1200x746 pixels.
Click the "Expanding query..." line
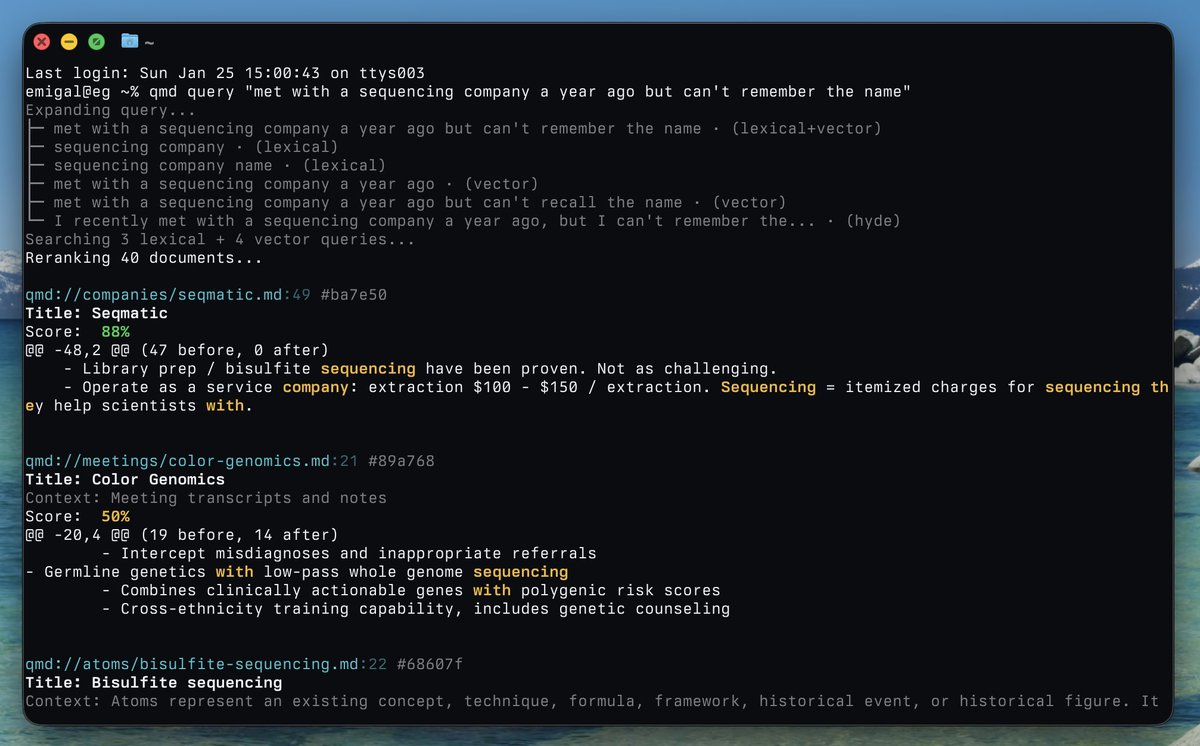111,110
